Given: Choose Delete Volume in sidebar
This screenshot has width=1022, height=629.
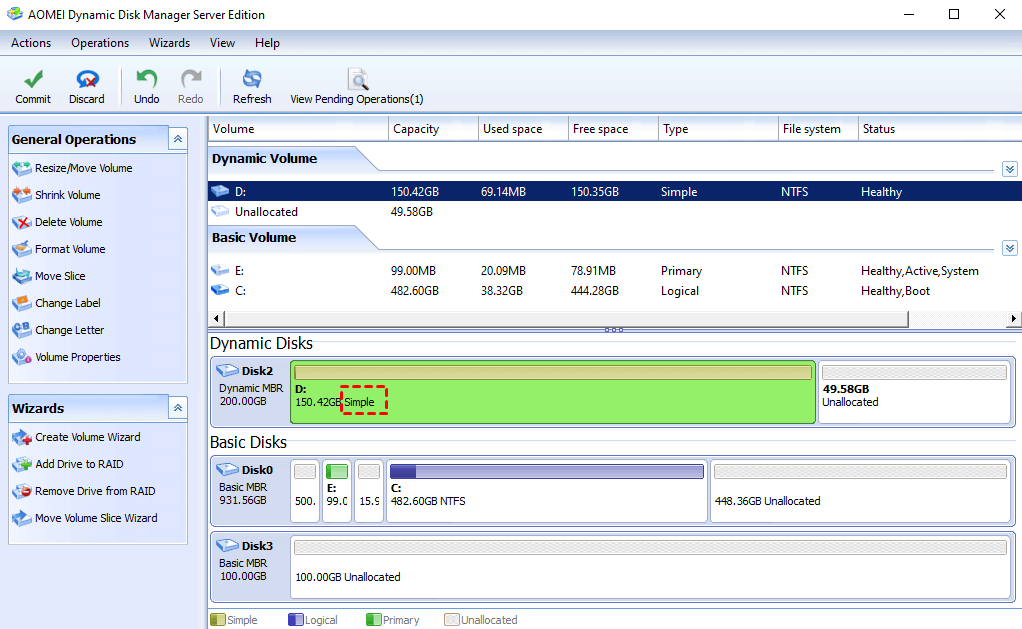Looking at the screenshot, I should coord(68,222).
